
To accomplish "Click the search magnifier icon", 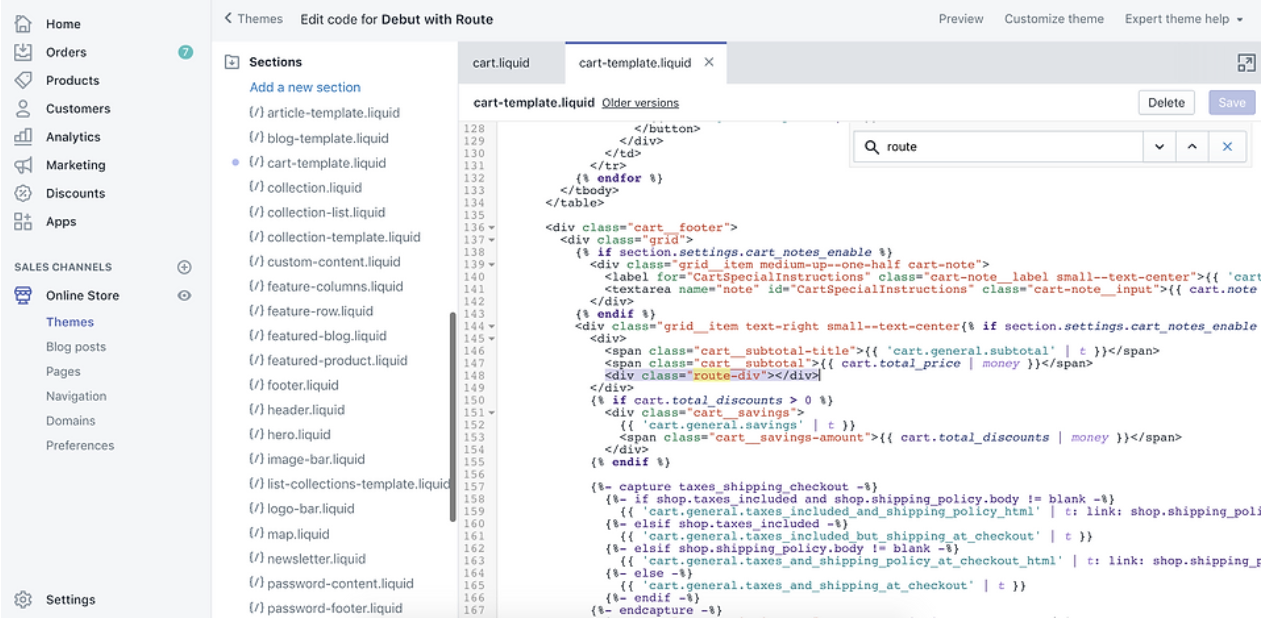I will [x=872, y=146].
